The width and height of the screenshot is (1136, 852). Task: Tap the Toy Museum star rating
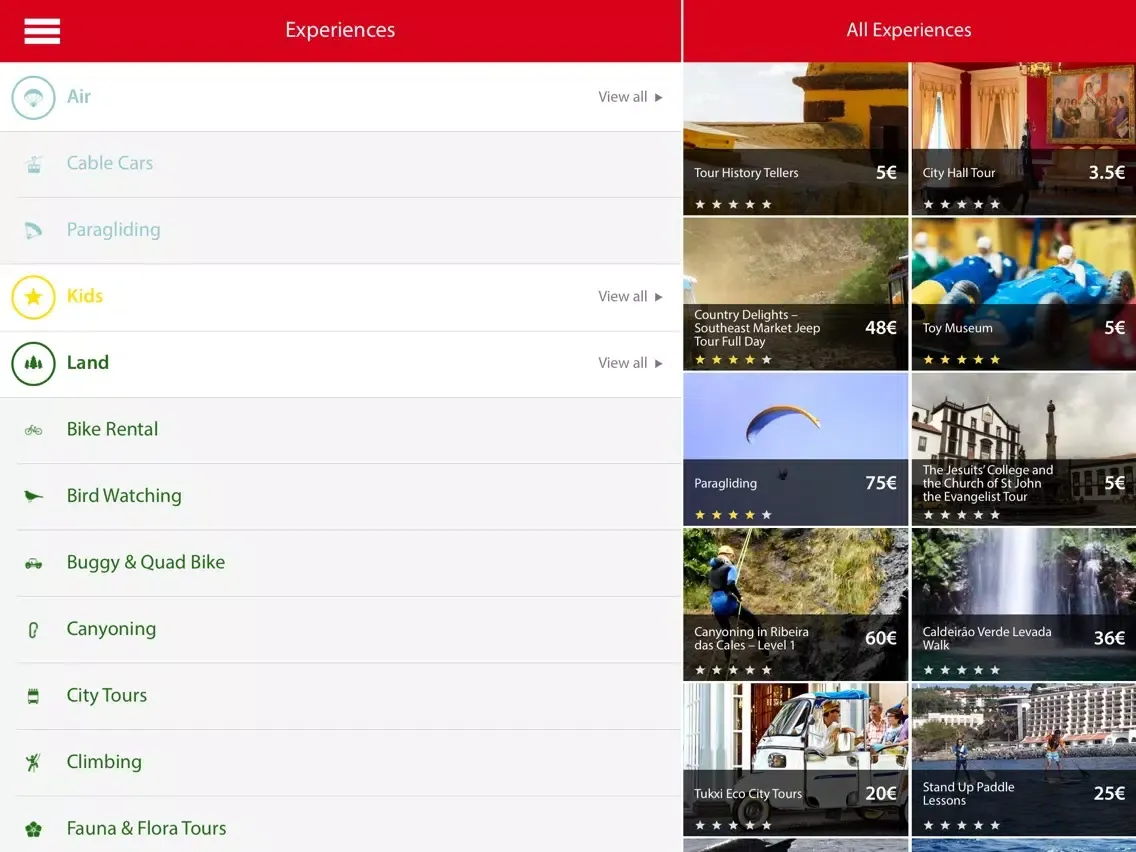pyautogui.click(x=961, y=359)
